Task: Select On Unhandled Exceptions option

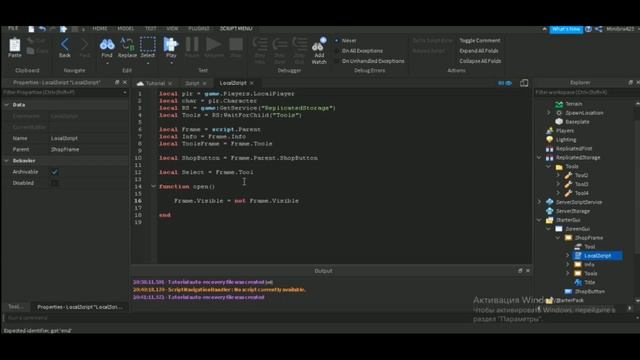Action: pyautogui.click(x=370, y=61)
